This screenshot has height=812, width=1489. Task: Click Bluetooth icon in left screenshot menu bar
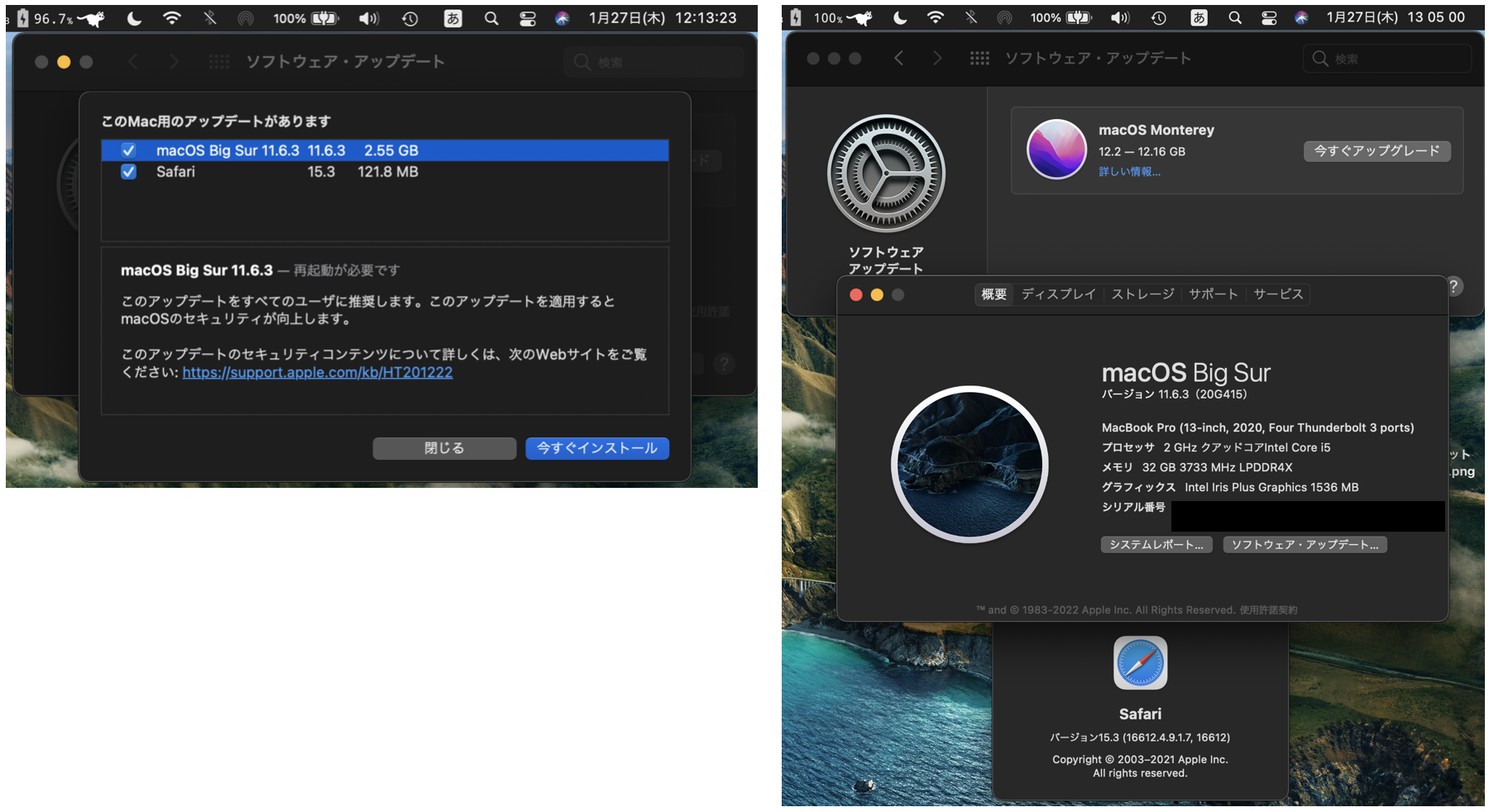tap(210, 18)
